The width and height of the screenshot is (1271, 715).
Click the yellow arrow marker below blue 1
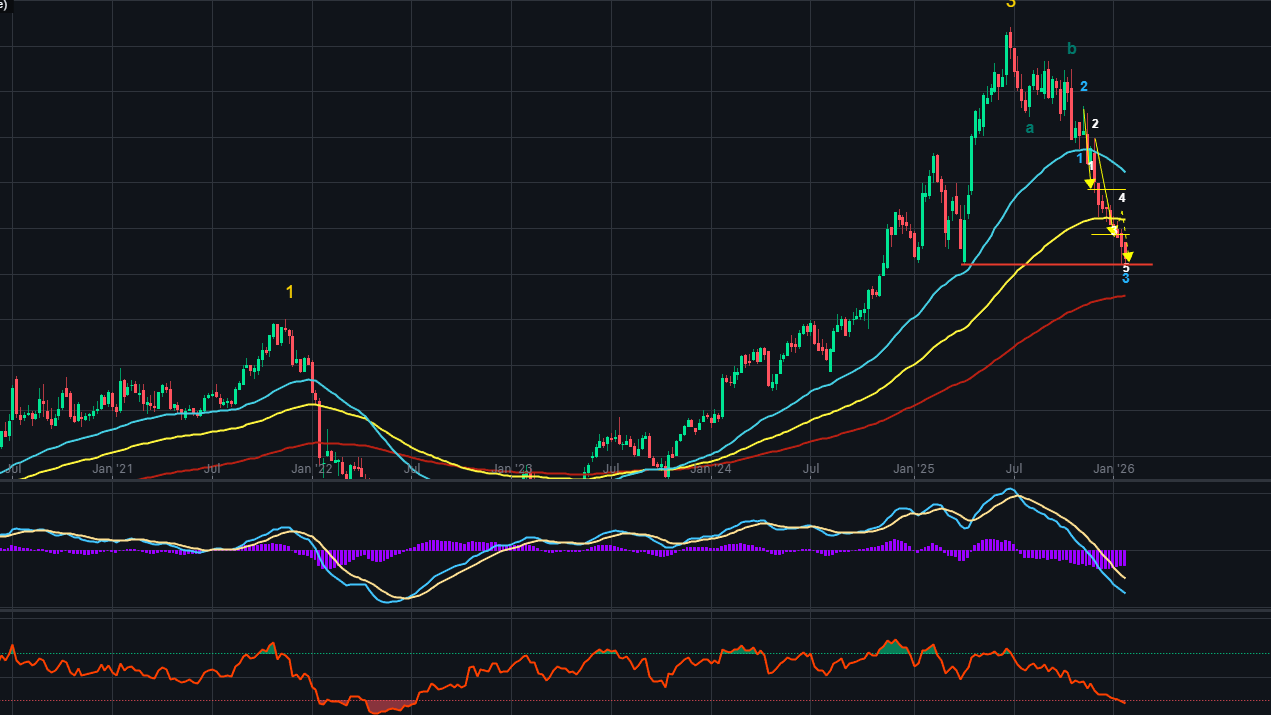click(x=1090, y=182)
